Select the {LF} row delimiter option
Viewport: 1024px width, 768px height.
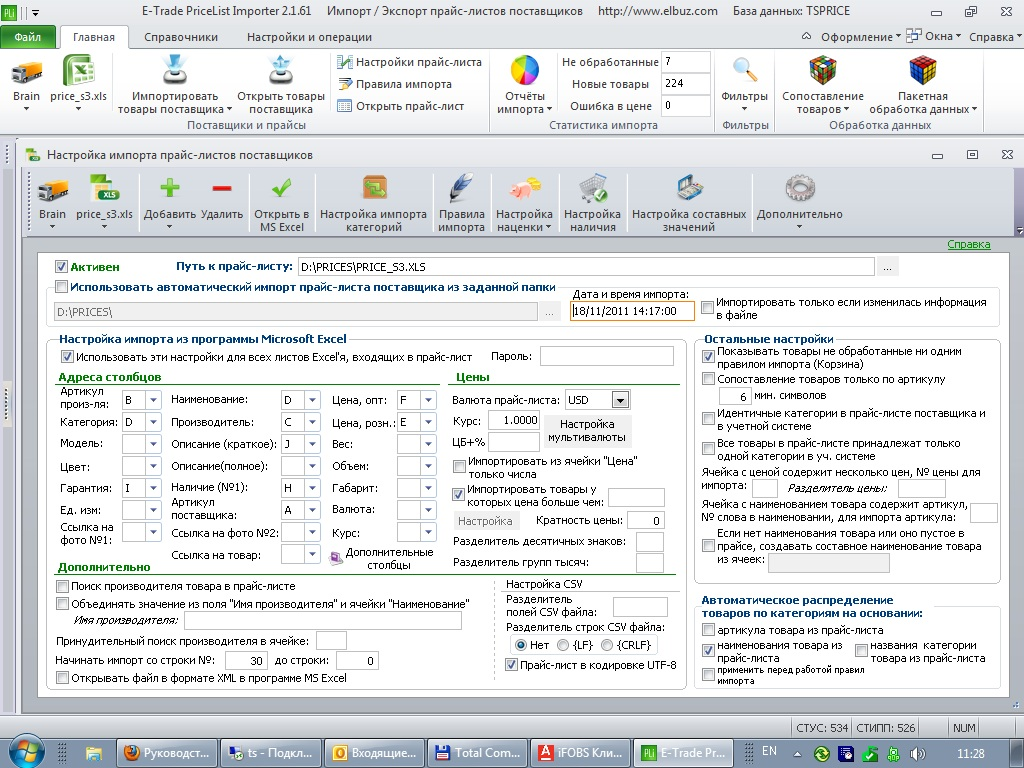(x=563, y=645)
